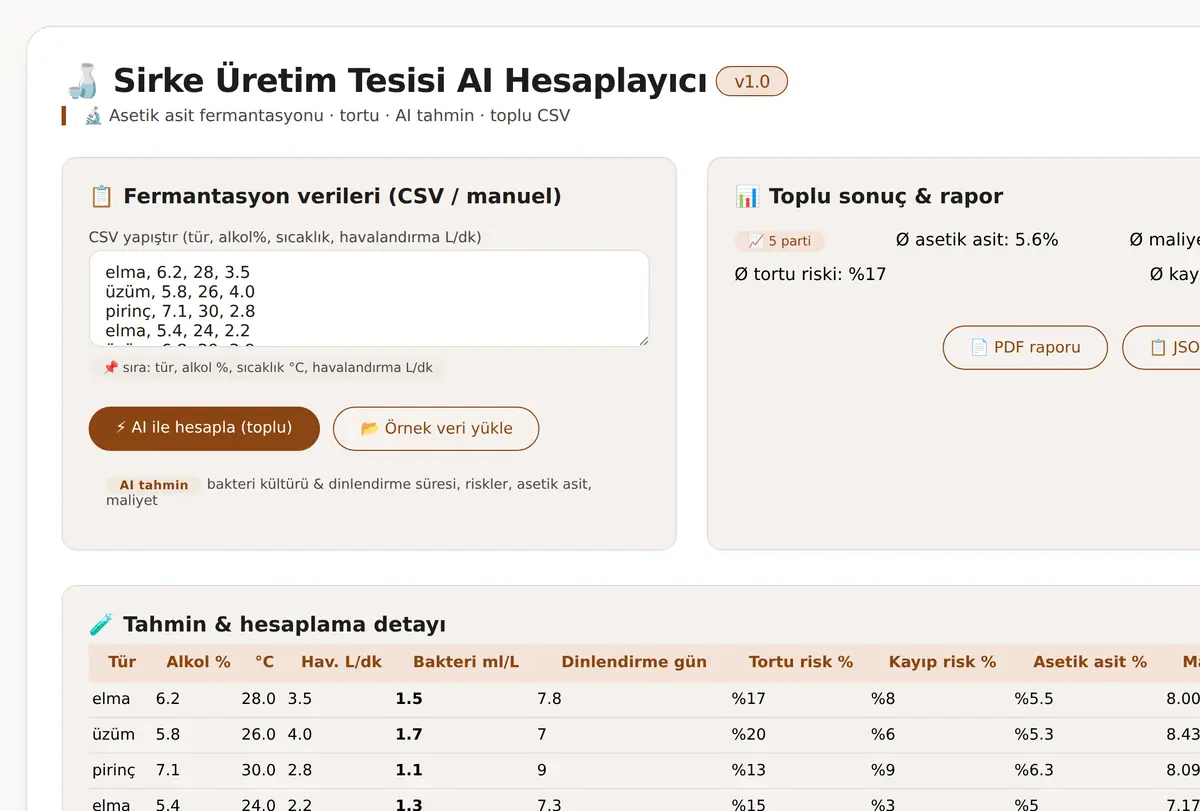Click the Alkol % column header
The height and width of the screenshot is (811, 1200).
point(198,662)
